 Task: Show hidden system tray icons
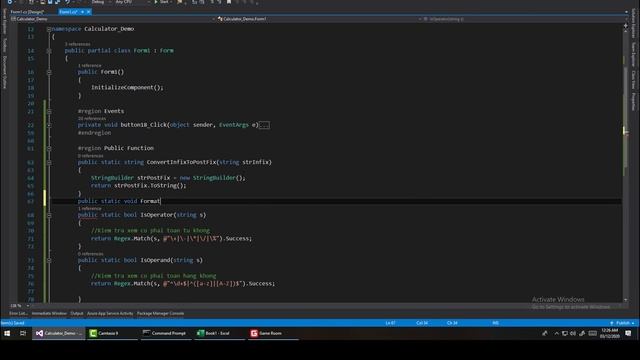click(556, 333)
